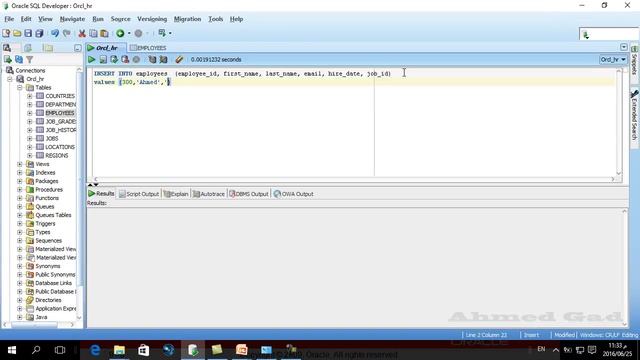640x360 pixels.
Task: Expand the COUNTRIES table node
Action: click(29, 96)
